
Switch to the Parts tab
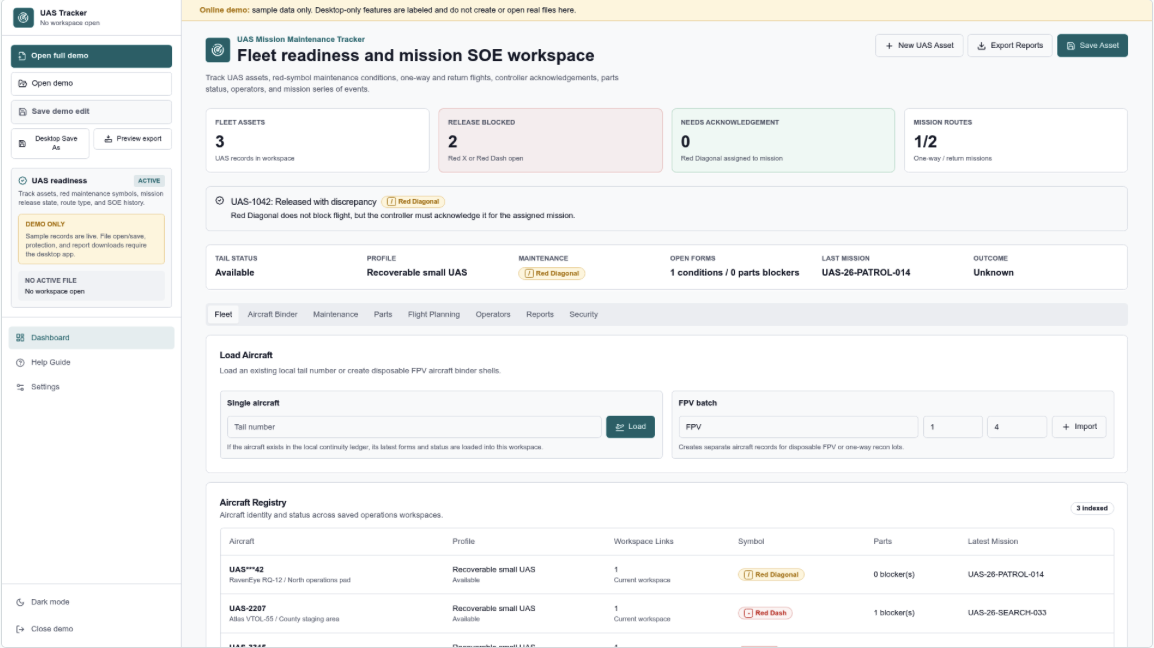pos(383,314)
